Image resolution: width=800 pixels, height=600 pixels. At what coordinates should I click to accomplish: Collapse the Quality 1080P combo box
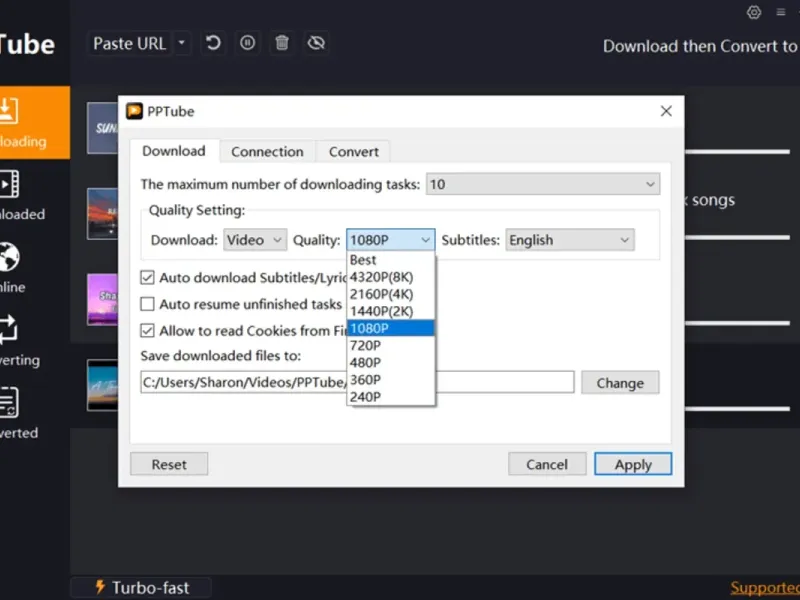coord(390,240)
